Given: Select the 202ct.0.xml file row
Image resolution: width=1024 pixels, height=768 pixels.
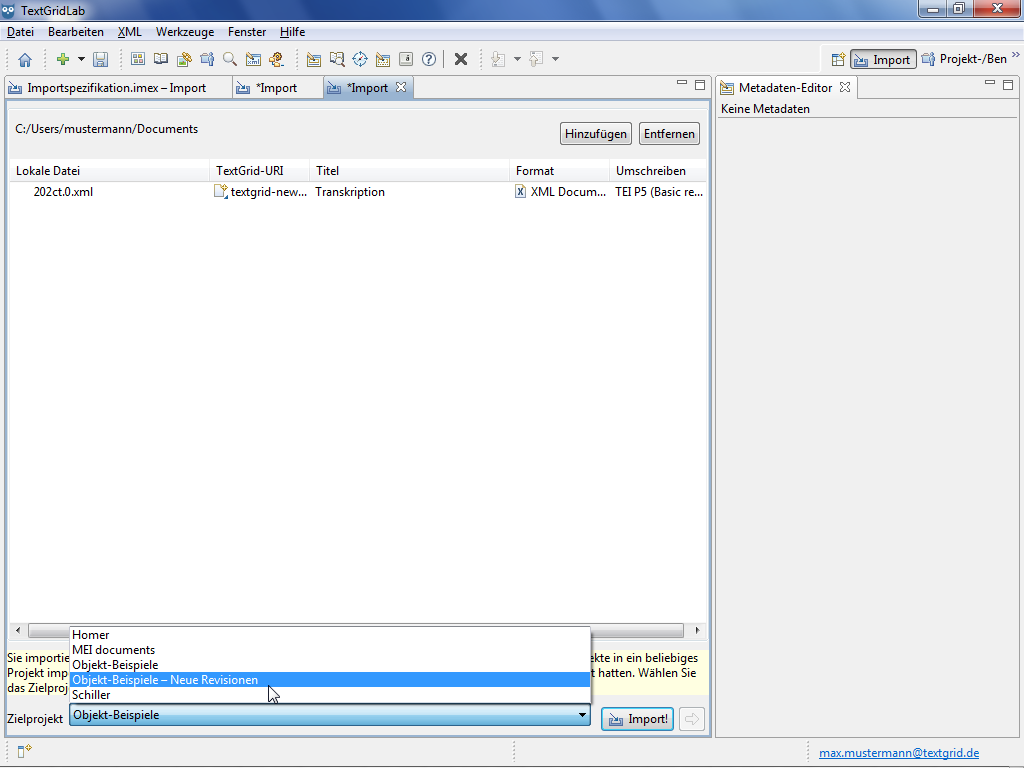Looking at the screenshot, I should pos(63,192).
